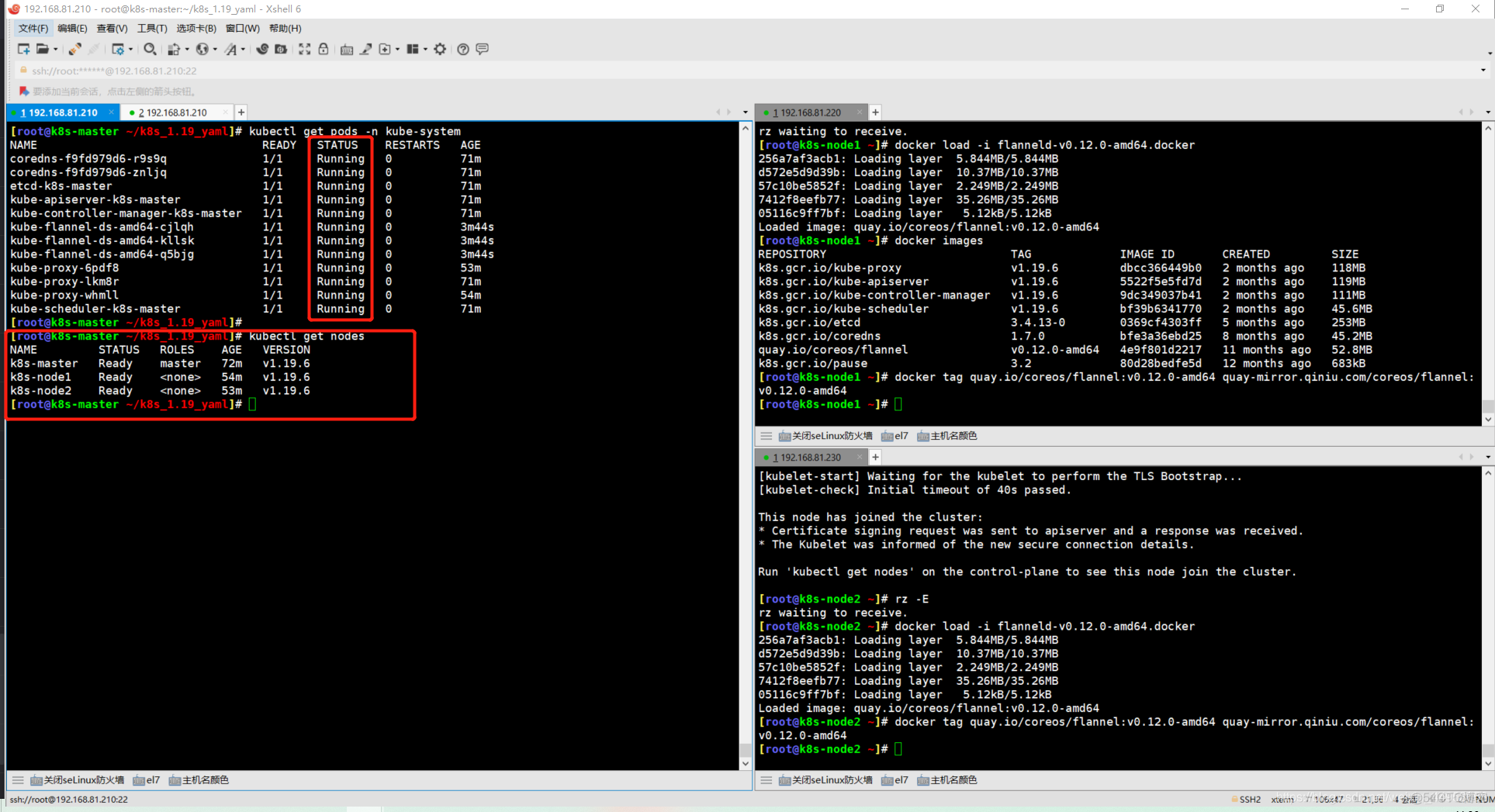Click the SSH2 status bar entry
The width and height of the screenshot is (1495, 812).
coord(1246,800)
